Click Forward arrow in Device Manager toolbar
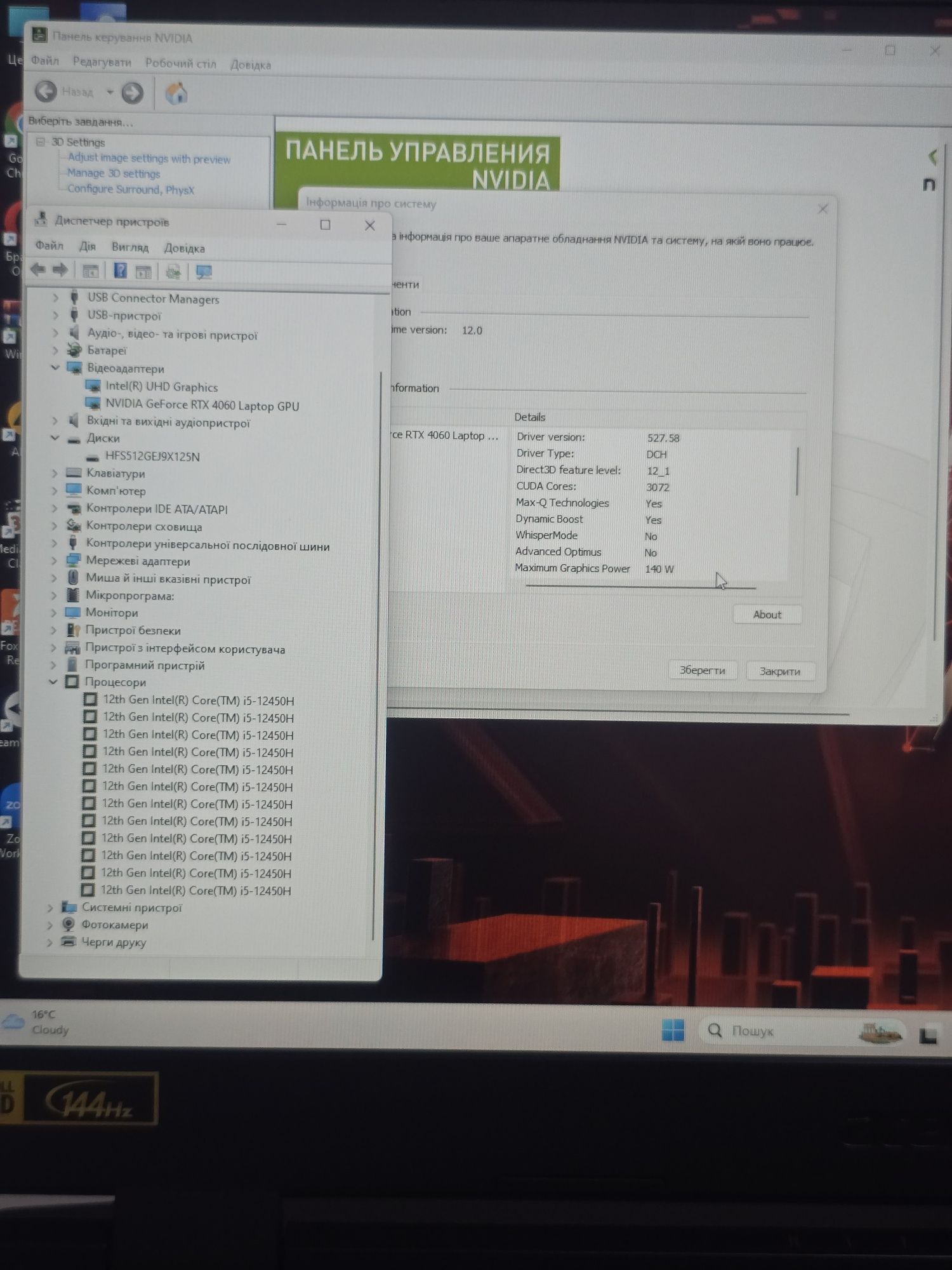The image size is (952, 1270). click(60, 270)
